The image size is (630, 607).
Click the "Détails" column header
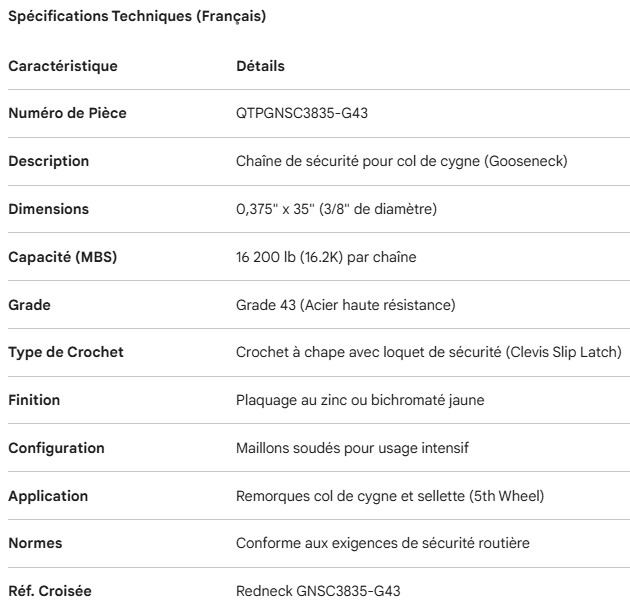tap(260, 66)
